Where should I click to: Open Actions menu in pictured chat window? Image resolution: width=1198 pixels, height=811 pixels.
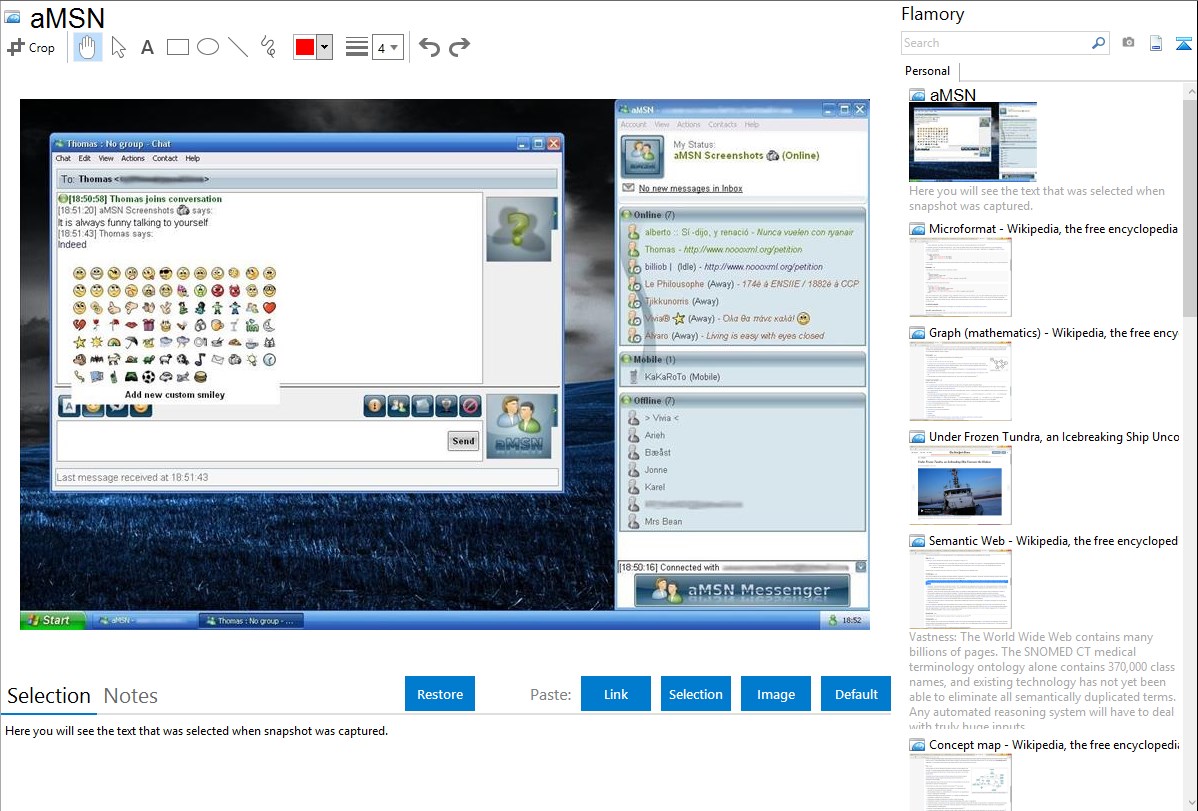pos(133,158)
